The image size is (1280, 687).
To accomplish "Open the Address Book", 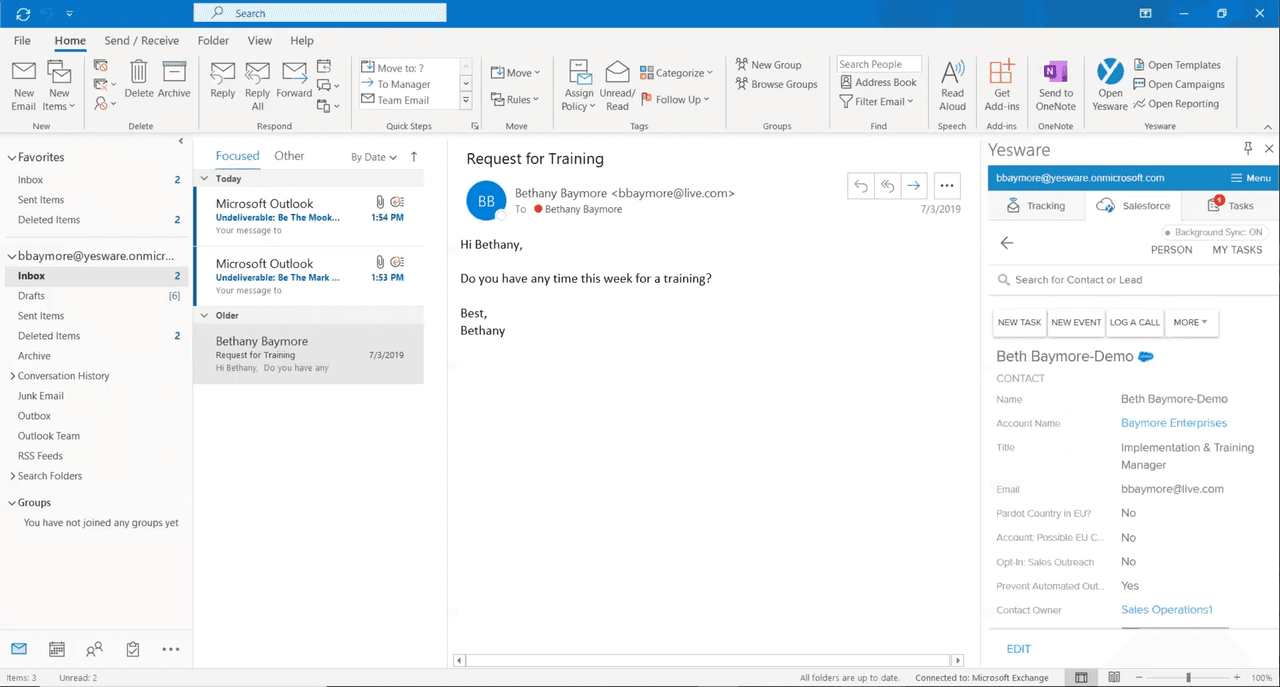I will click(x=878, y=82).
